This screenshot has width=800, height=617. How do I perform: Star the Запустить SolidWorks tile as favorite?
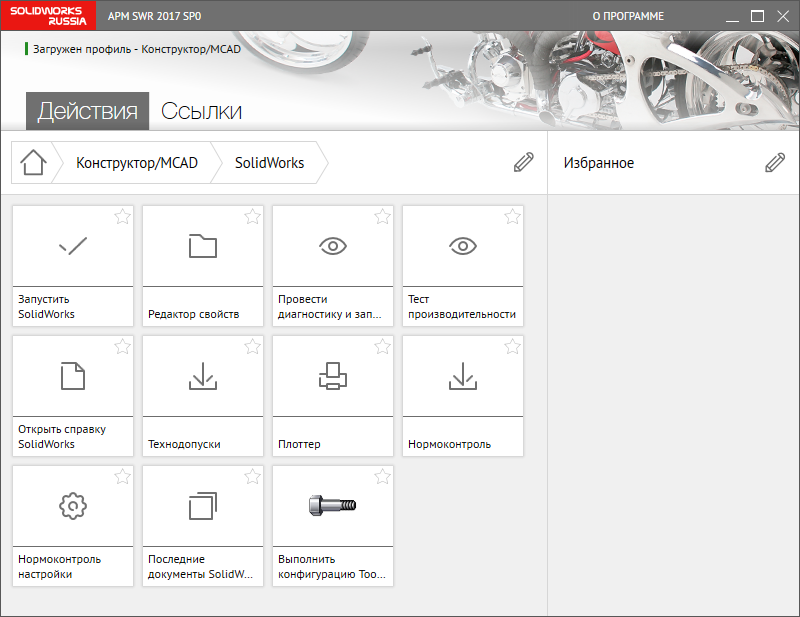click(x=122, y=217)
